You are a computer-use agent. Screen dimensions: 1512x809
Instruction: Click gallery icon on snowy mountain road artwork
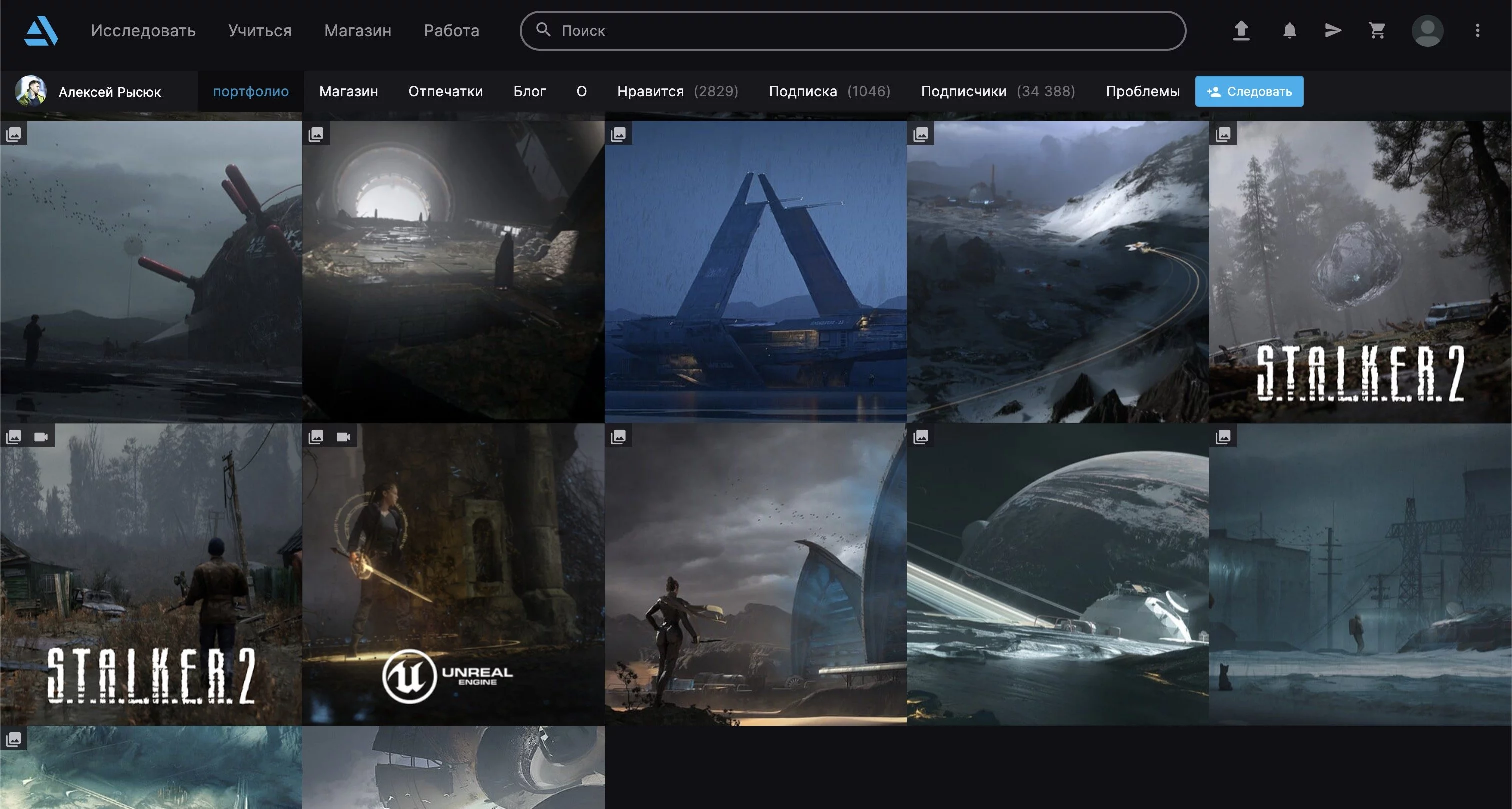coord(921,135)
